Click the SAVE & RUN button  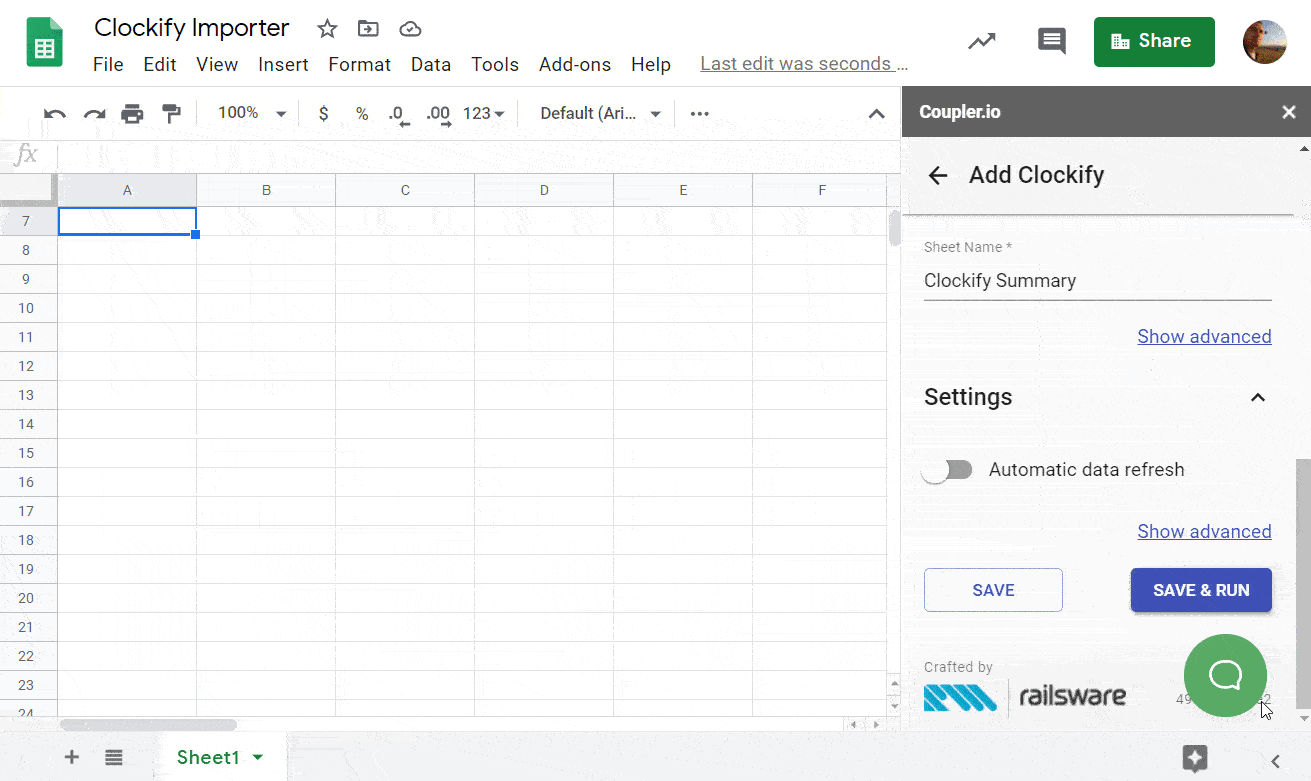(x=1201, y=590)
